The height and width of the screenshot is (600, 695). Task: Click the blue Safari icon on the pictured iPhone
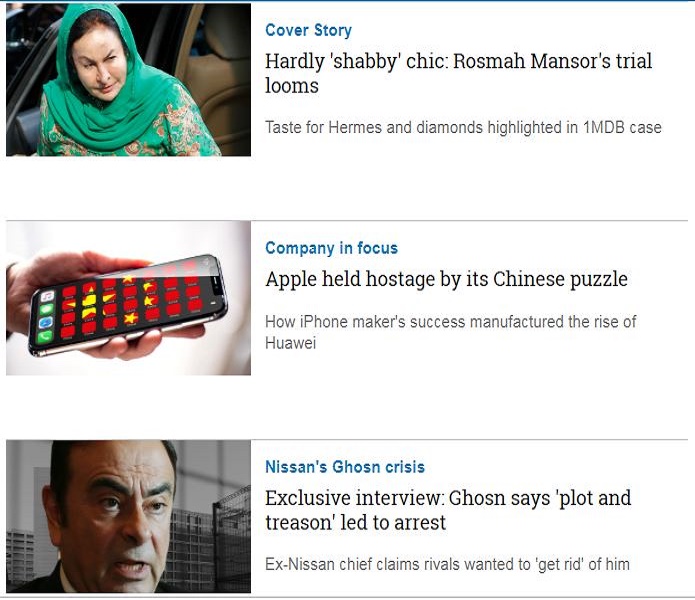click(46, 323)
